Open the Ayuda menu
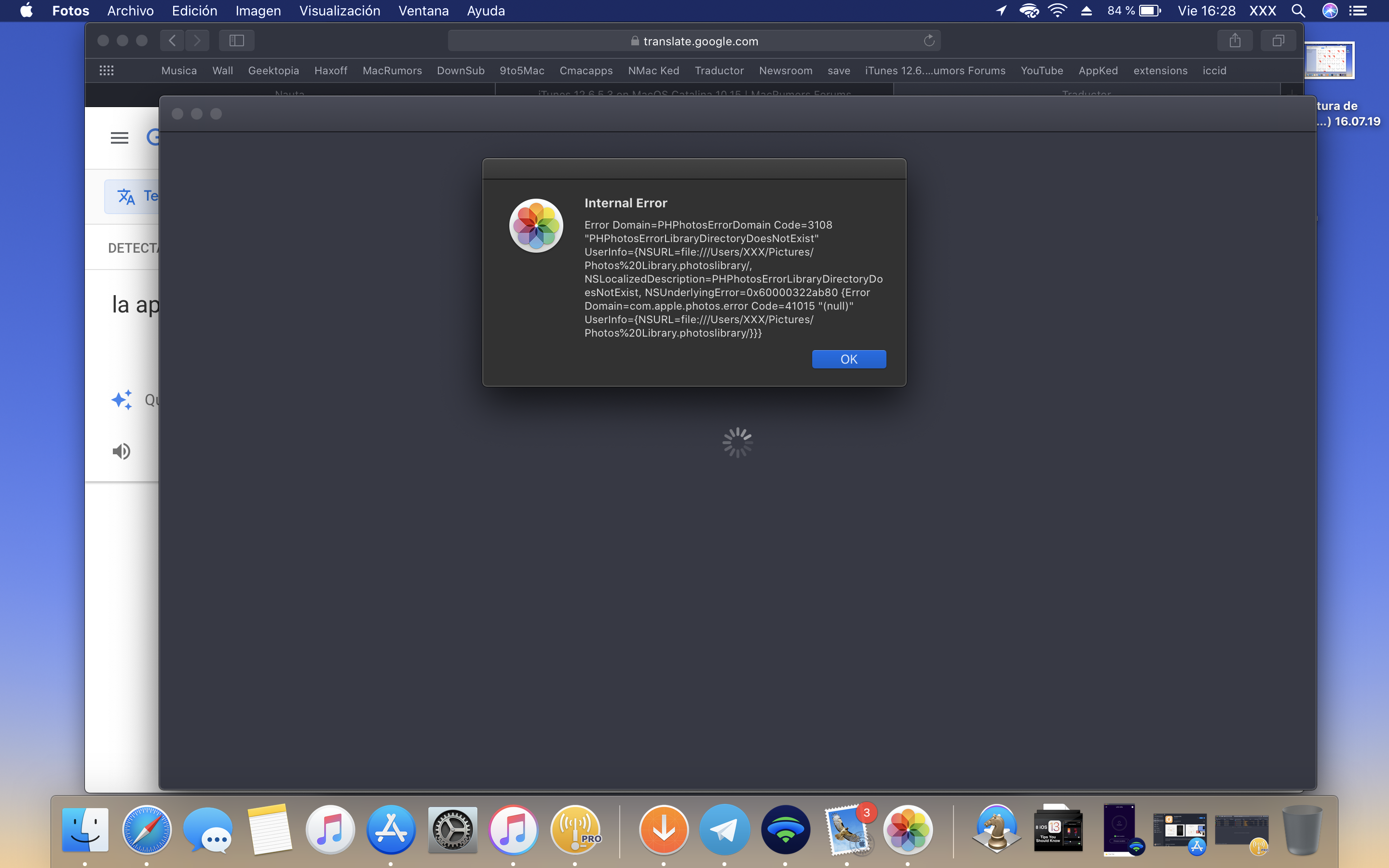This screenshot has height=868, width=1389. coord(486,10)
